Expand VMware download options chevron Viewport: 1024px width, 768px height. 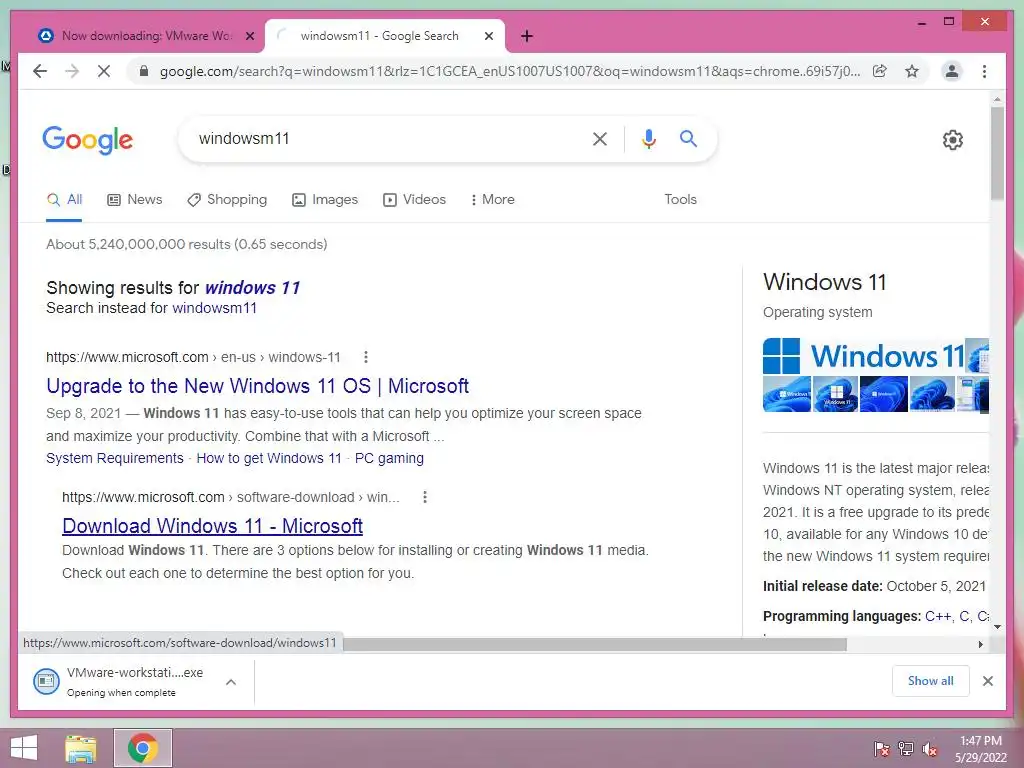231,682
